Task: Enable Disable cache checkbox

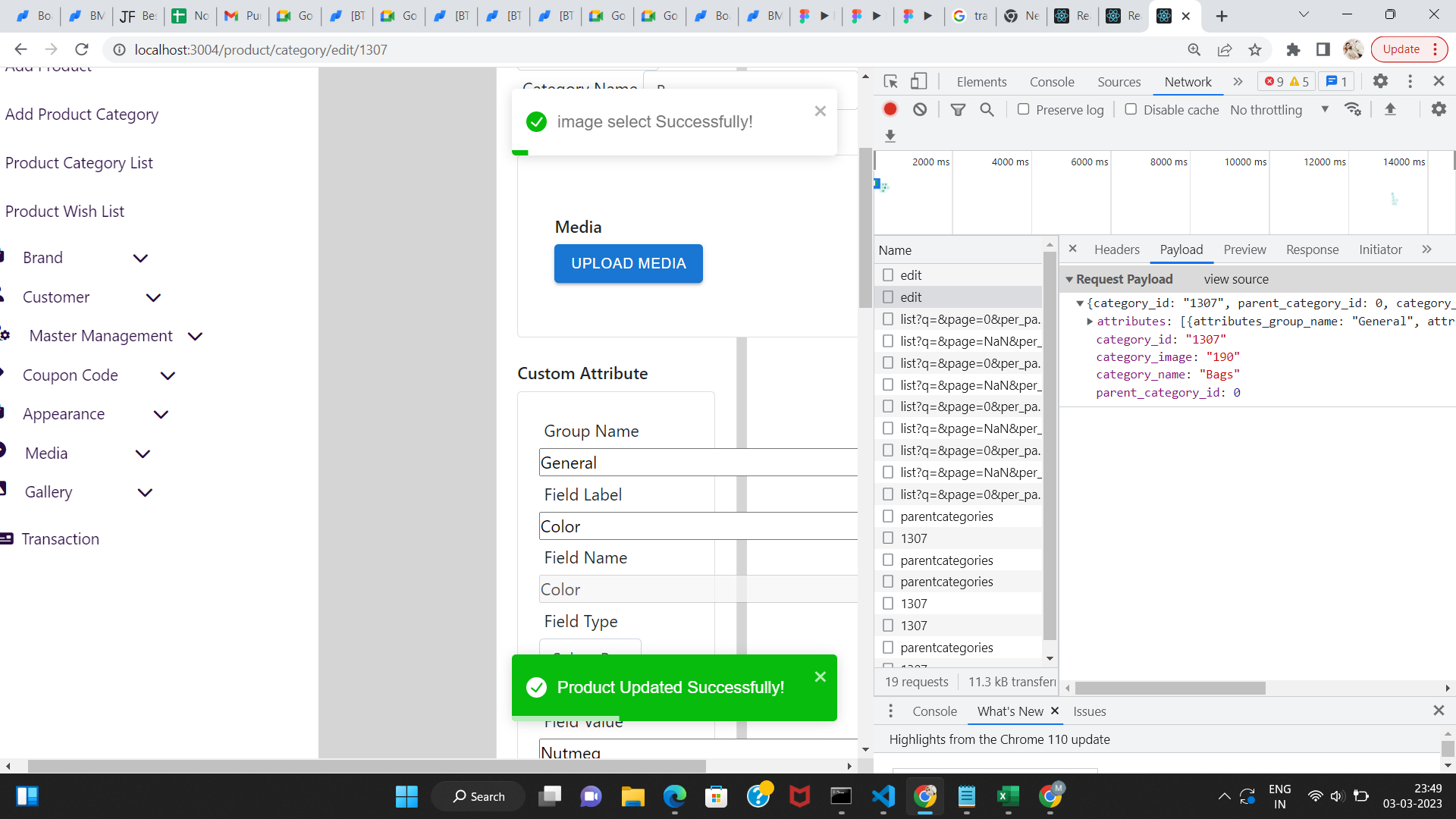Action: [x=1131, y=109]
